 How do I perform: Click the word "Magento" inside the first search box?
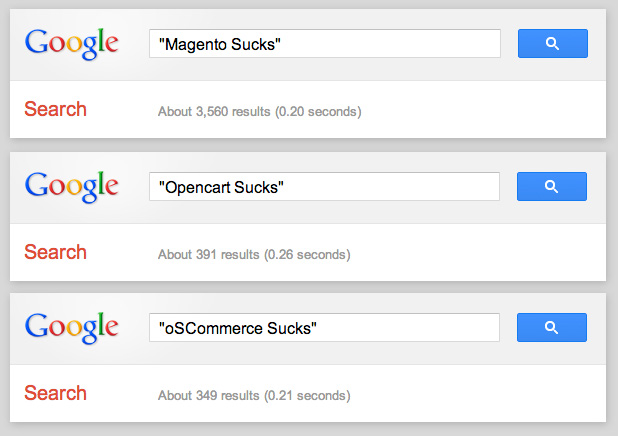click(198, 45)
